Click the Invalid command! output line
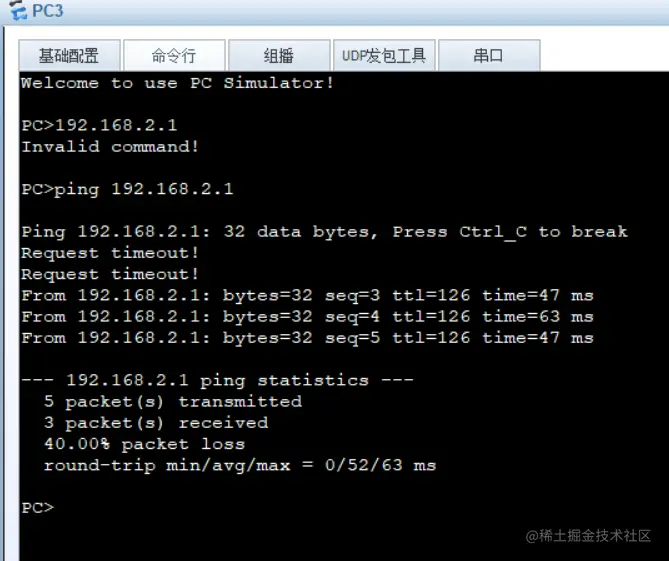Image resolution: width=669 pixels, height=561 pixels. [x=110, y=147]
